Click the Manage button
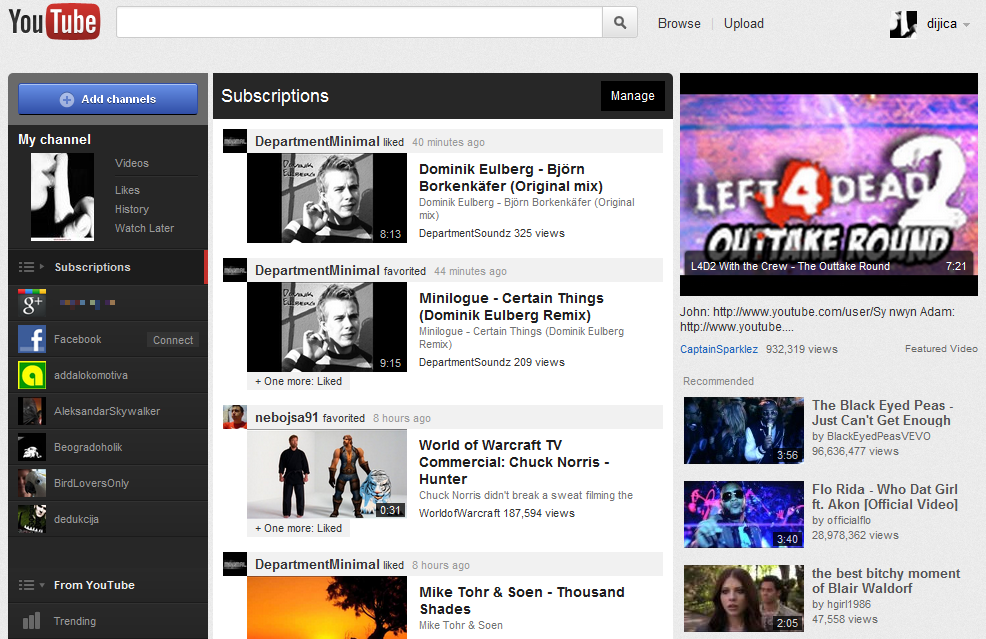 [633, 96]
